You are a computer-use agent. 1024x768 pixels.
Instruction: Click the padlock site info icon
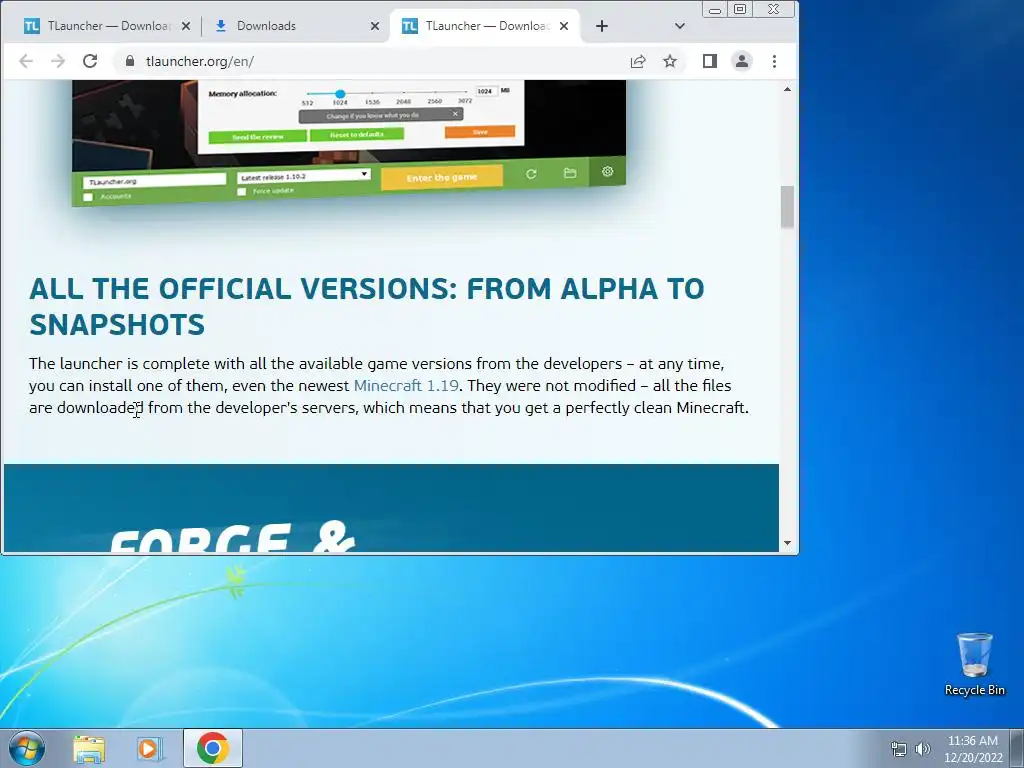(130, 61)
